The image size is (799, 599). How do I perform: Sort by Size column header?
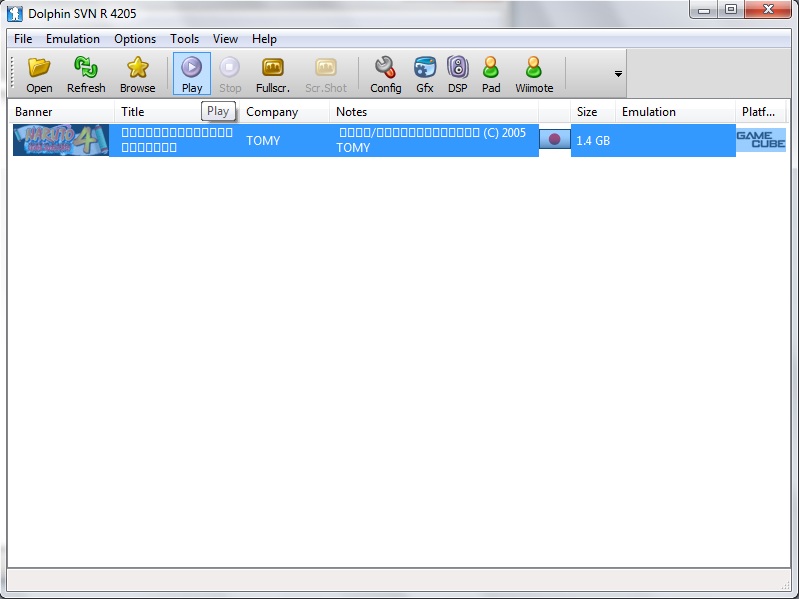[593, 112]
